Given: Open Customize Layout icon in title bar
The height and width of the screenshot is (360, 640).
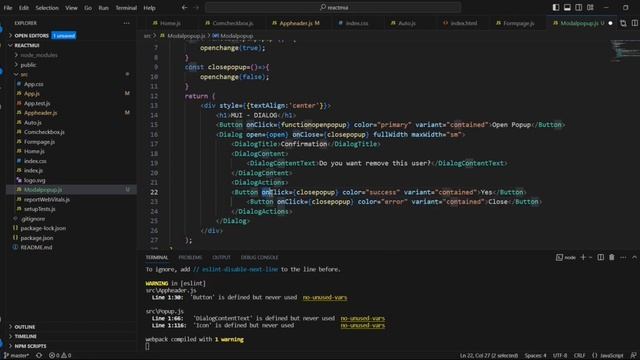Looking at the screenshot, I should (x=590, y=7).
